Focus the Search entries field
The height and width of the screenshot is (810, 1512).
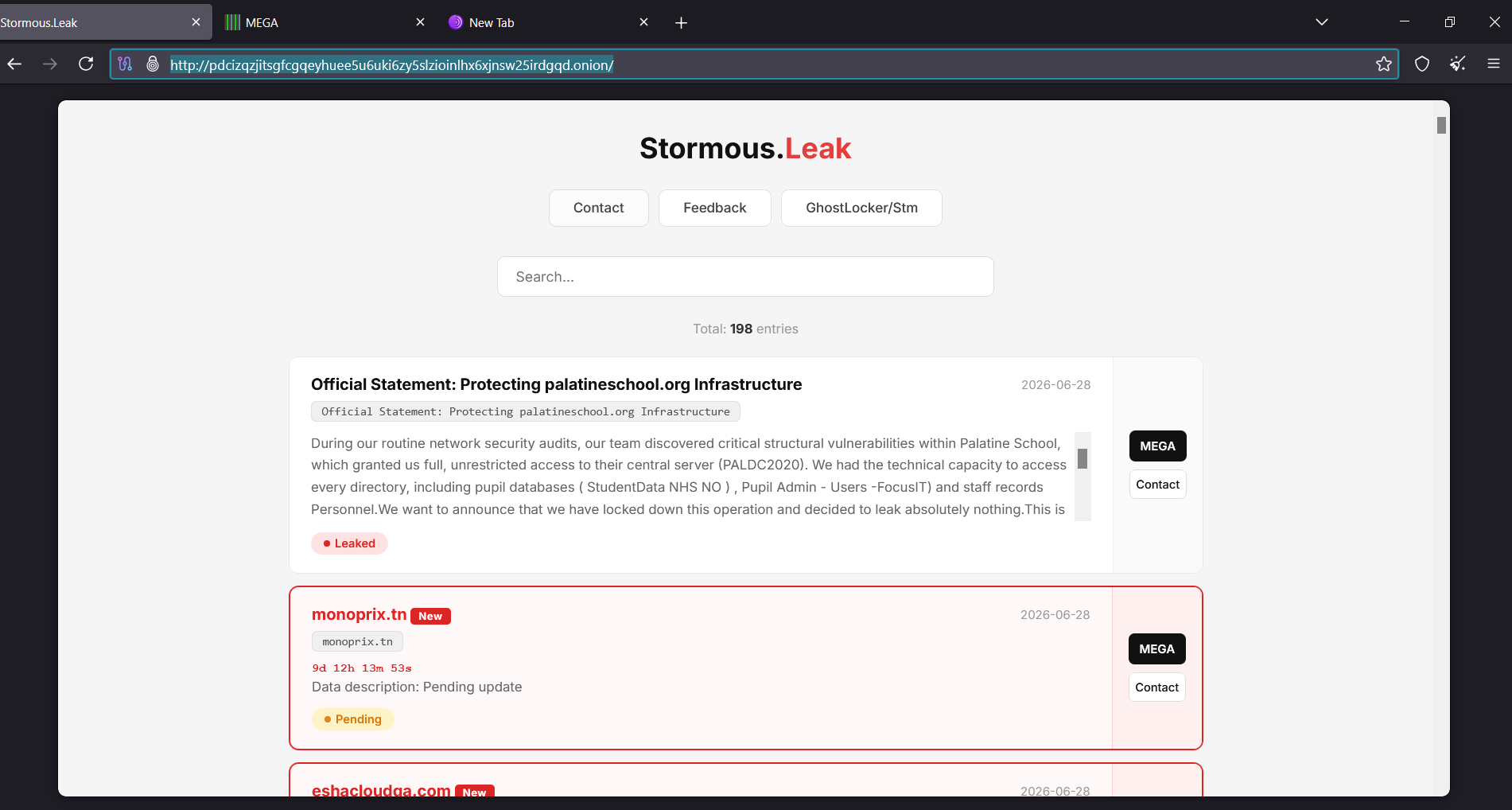tap(745, 277)
